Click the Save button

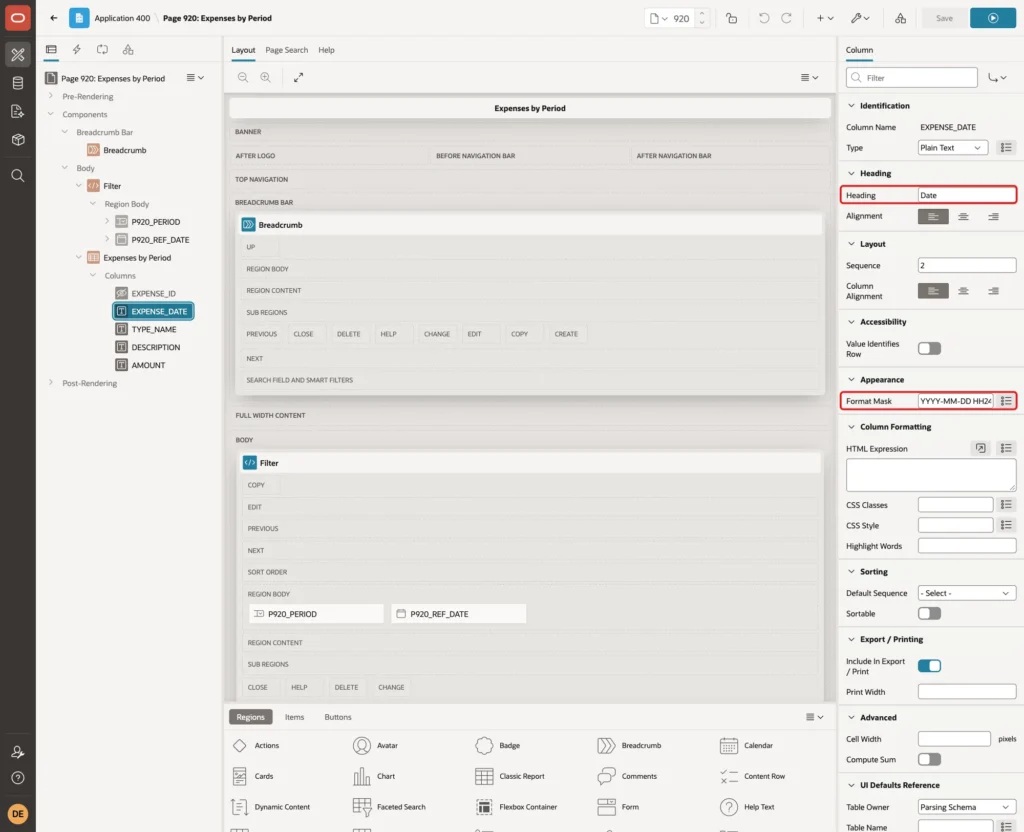[944, 18]
